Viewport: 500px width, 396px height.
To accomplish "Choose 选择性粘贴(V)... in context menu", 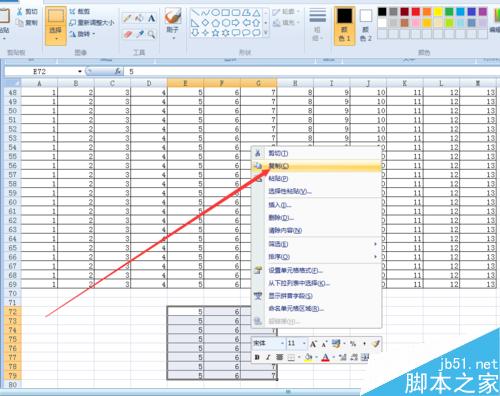I will (x=316, y=191).
